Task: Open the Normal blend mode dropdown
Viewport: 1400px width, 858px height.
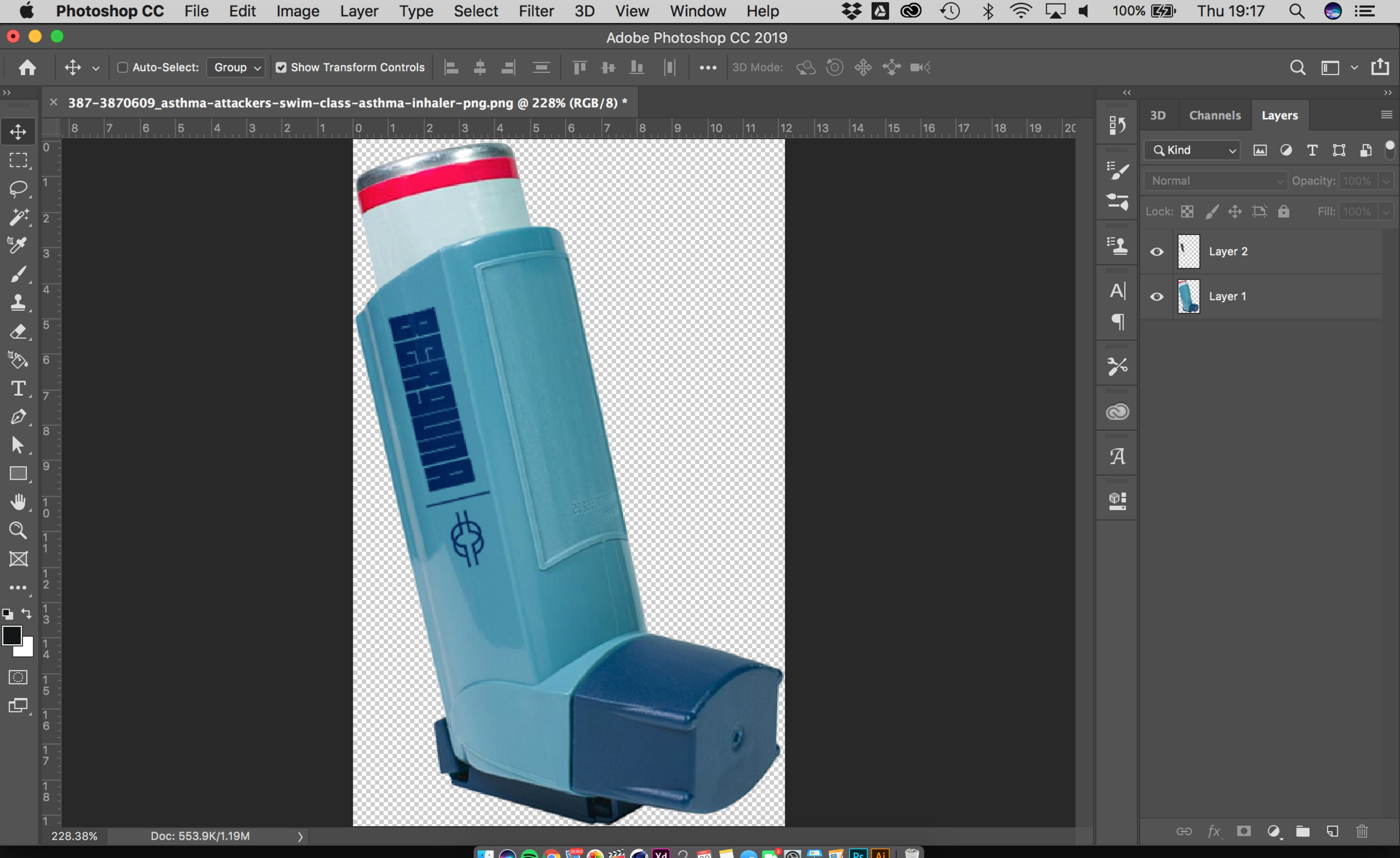Action: click(x=1215, y=181)
